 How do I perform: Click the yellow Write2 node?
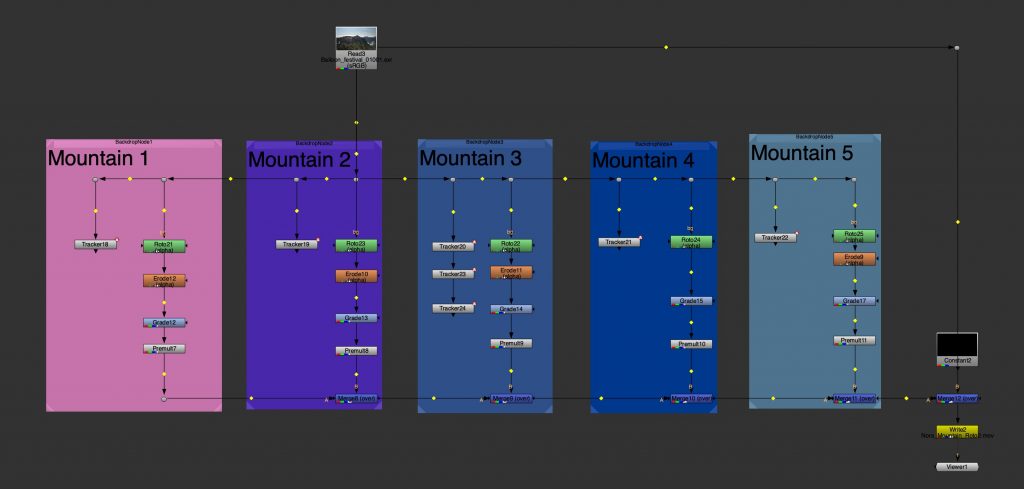[x=957, y=431]
